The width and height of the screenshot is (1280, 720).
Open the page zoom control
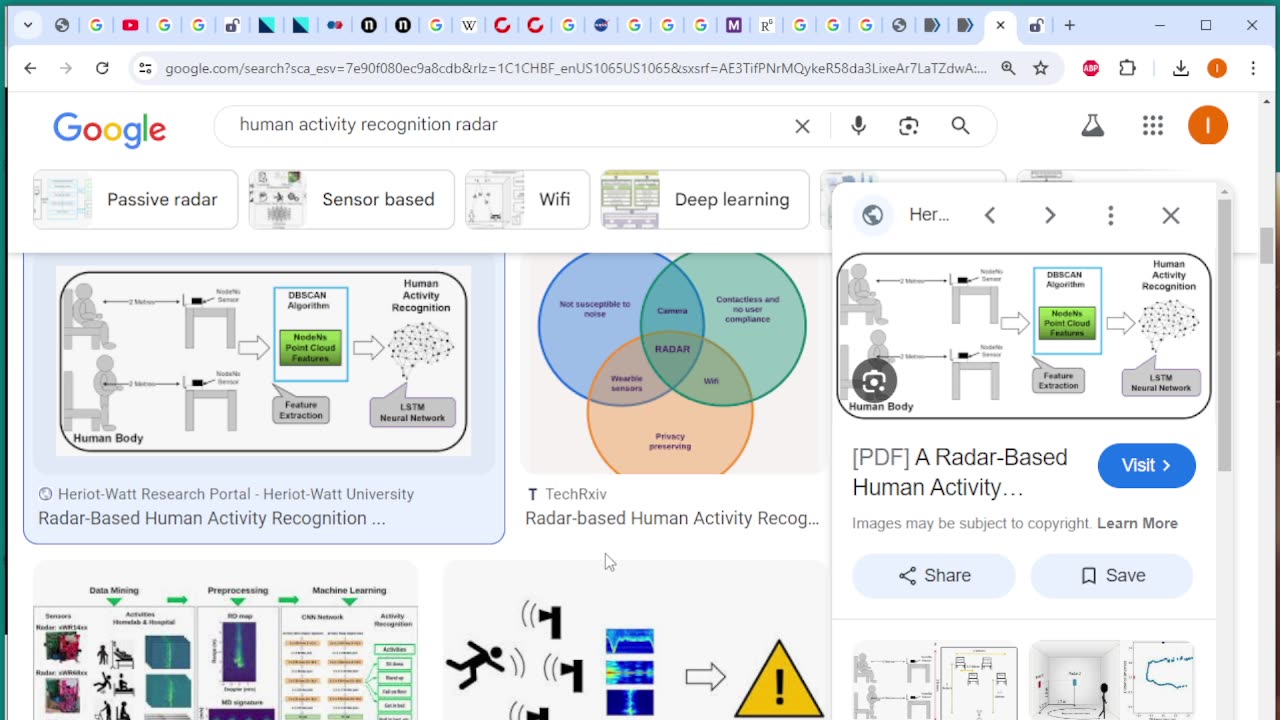[1008, 68]
